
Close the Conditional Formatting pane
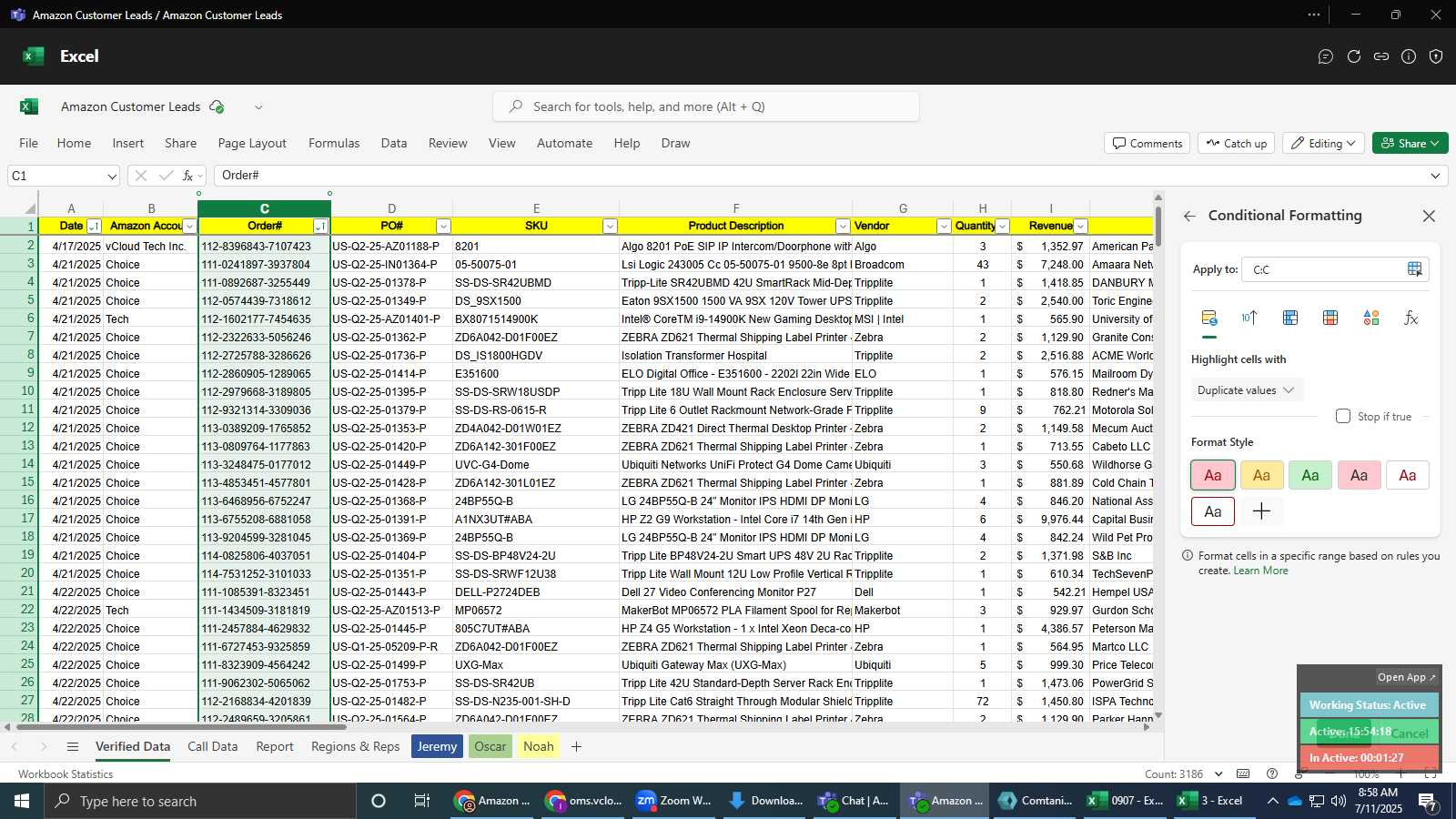click(1429, 216)
